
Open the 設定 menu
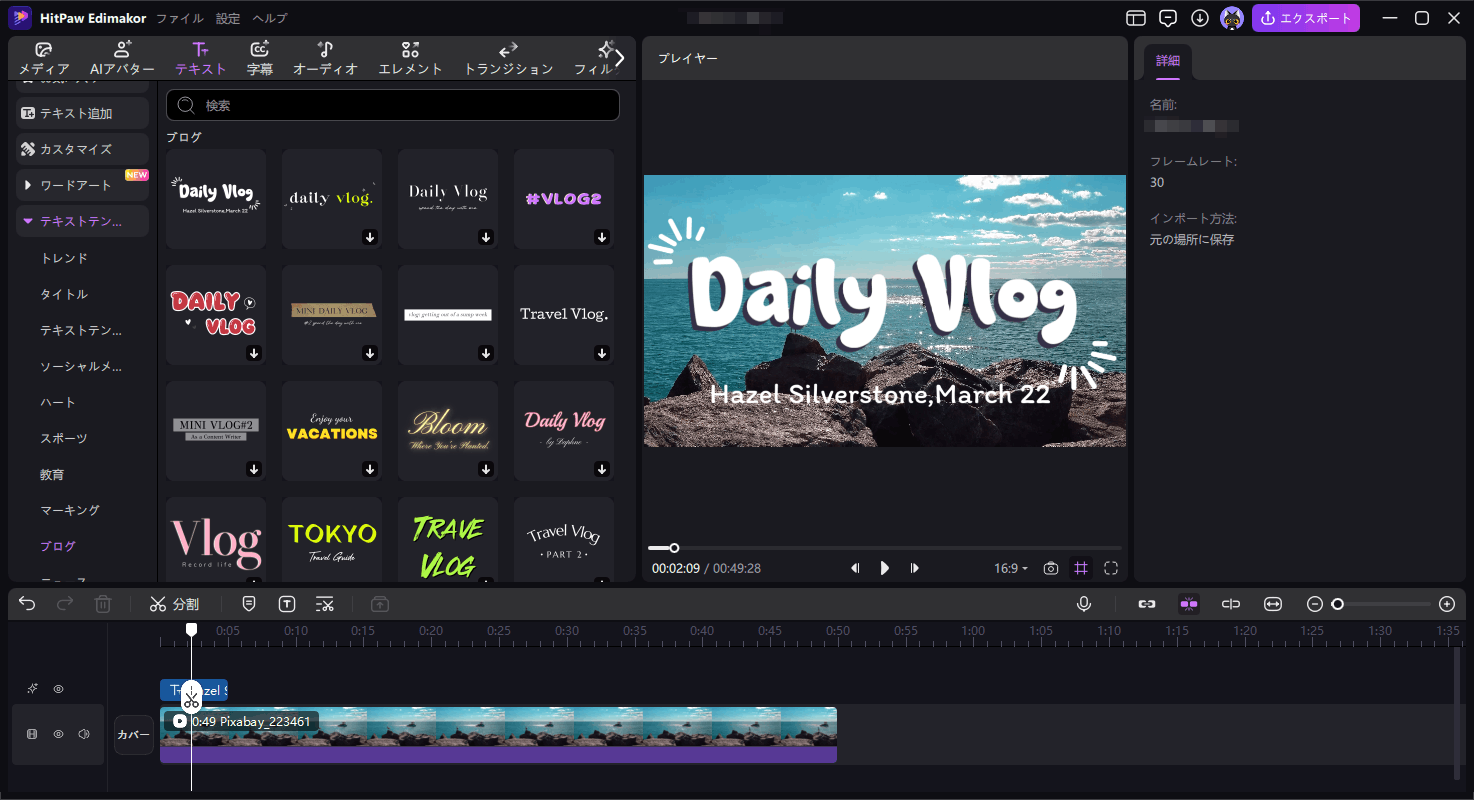[228, 18]
